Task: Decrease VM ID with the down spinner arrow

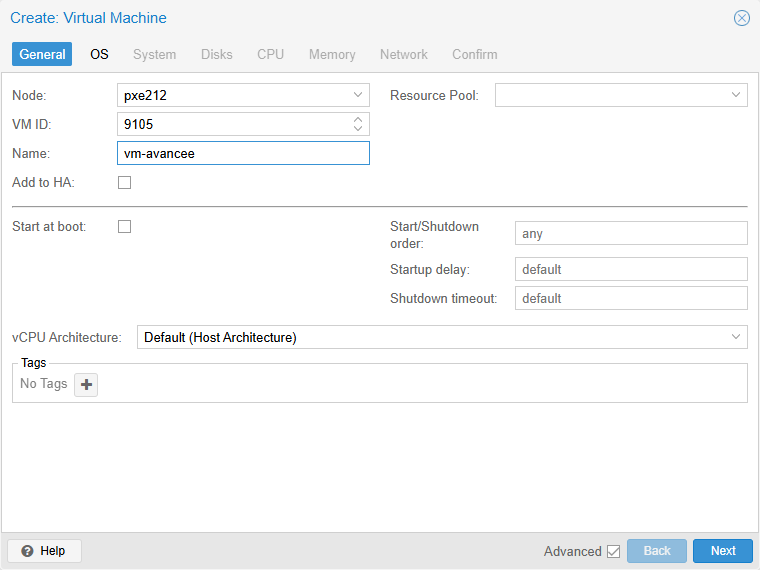Action: 358,129
